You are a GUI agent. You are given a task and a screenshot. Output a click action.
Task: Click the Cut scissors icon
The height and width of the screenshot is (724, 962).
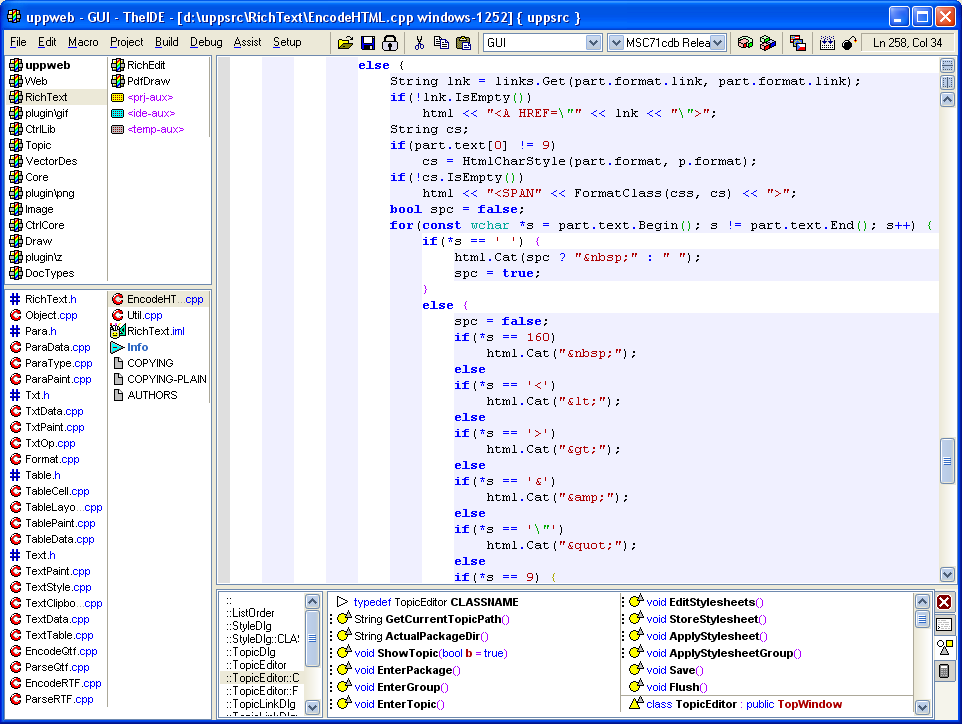pos(419,43)
